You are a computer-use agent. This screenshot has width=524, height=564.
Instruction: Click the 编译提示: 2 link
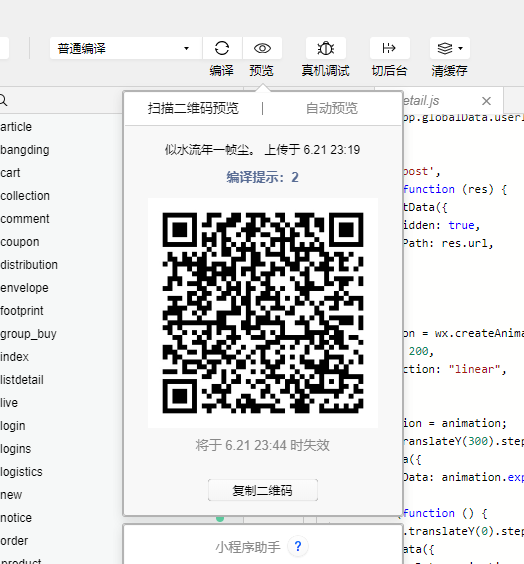pos(263,177)
